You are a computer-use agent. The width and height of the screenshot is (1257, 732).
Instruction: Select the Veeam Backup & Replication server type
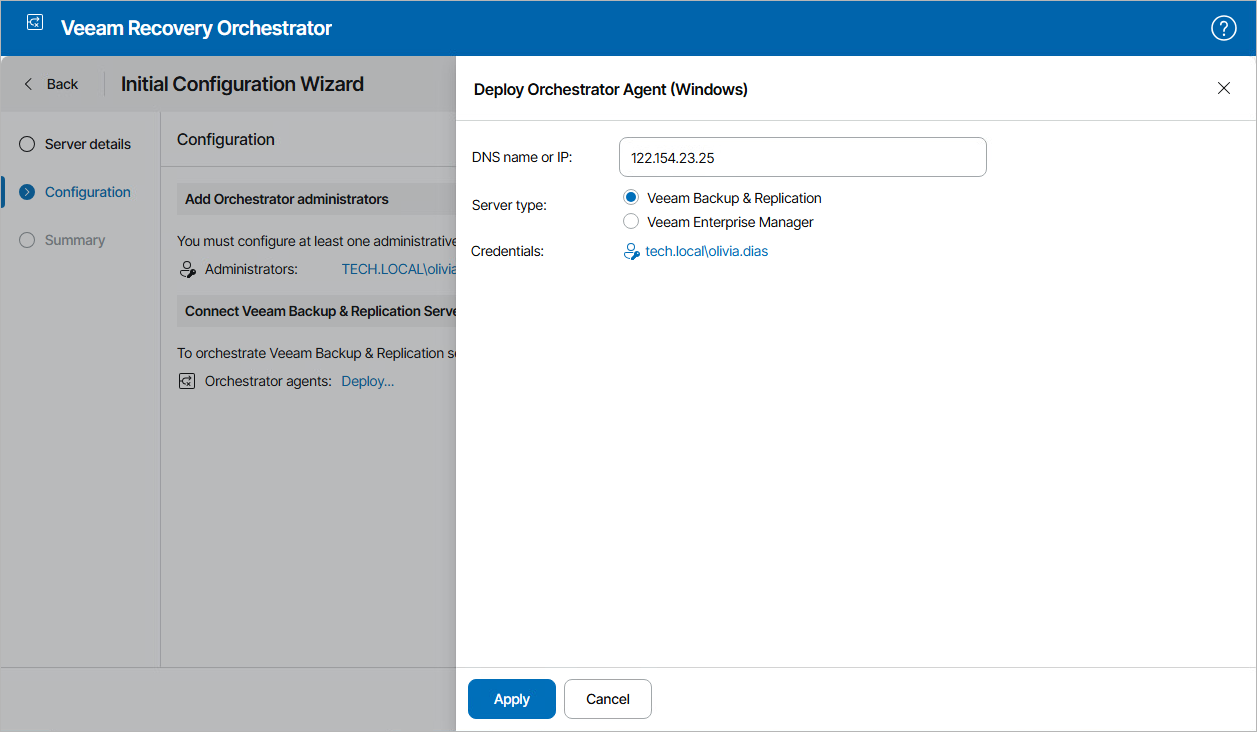[x=631, y=197]
